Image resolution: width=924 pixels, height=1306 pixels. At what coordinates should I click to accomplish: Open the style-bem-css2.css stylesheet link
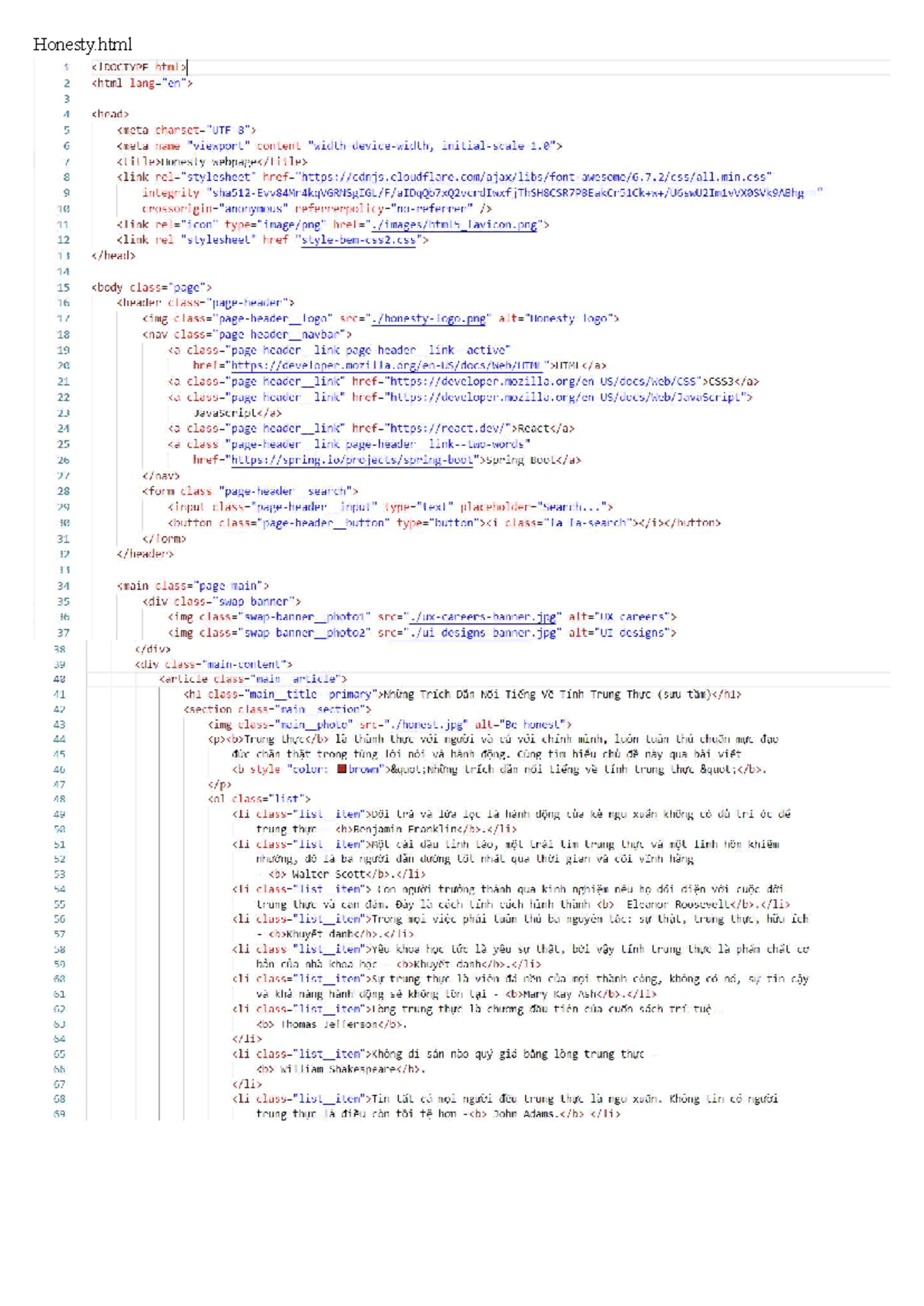(x=359, y=240)
